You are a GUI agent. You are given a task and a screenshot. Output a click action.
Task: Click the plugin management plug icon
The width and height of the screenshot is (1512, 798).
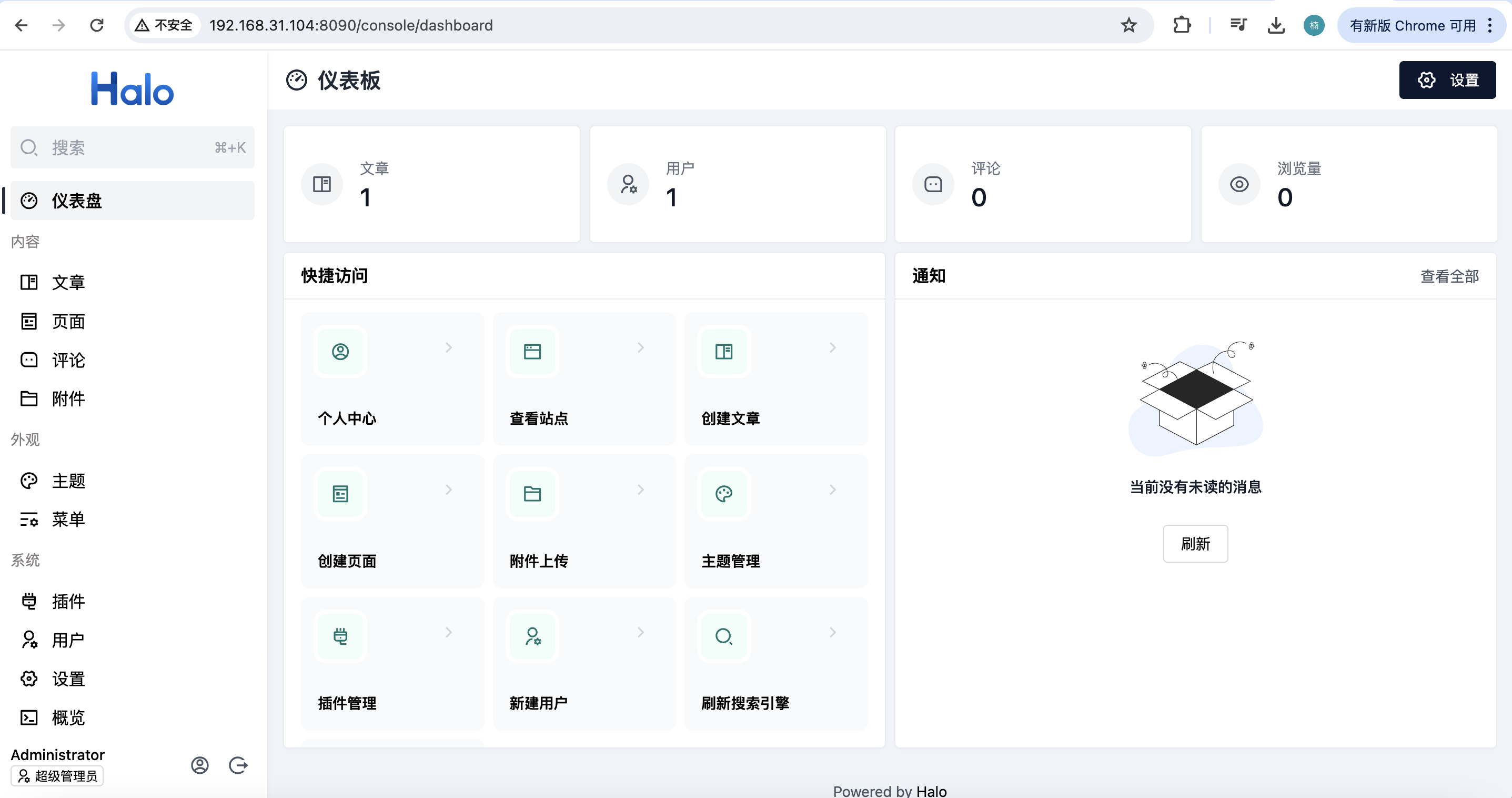[340, 636]
